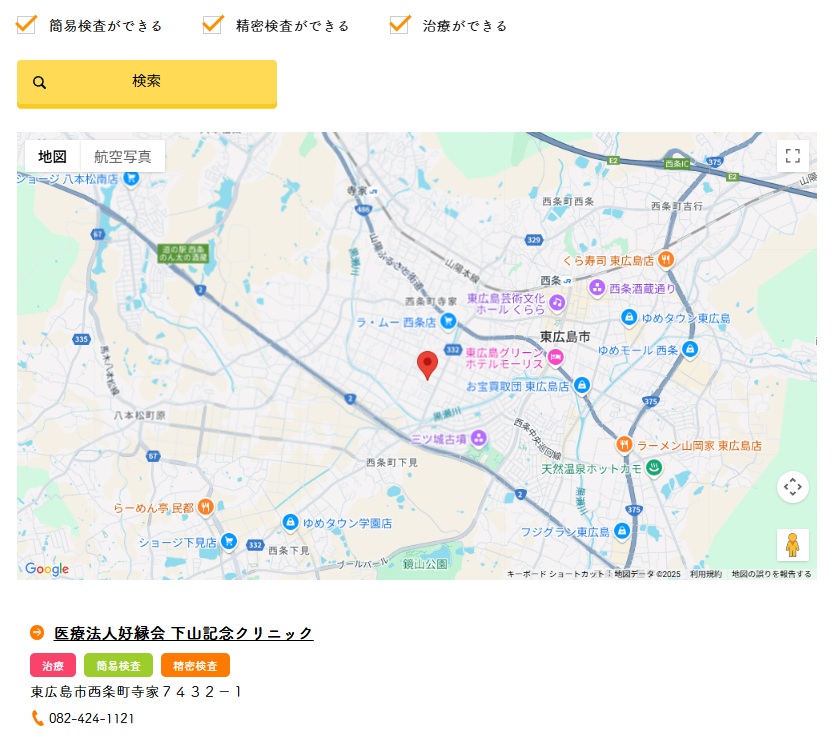Click ラ・ムー 西条店 shopping cart pin
The height and width of the screenshot is (754, 838).
(448, 321)
